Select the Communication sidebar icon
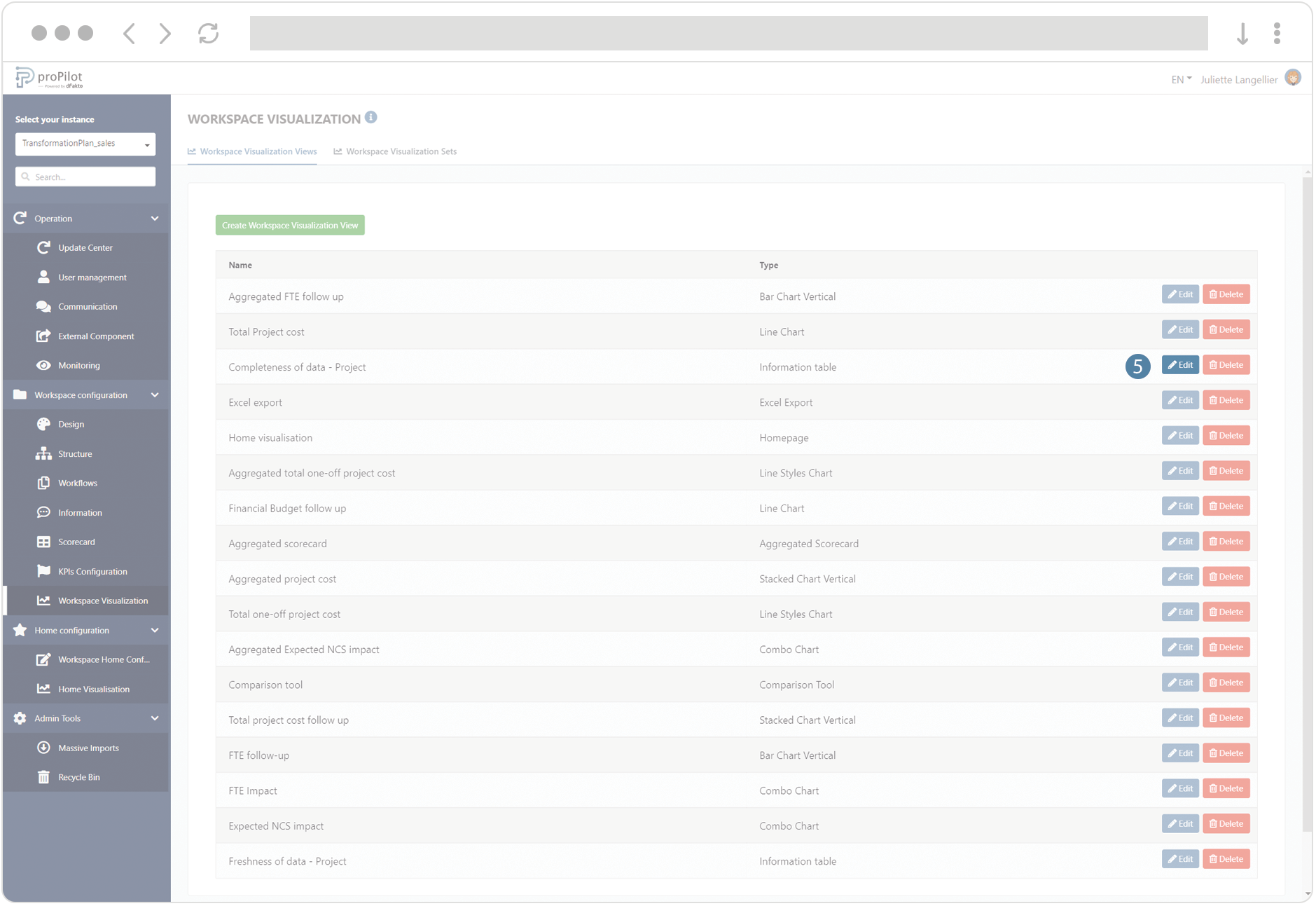This screenshot has height=906, width=1316. [x=43, y=306]
